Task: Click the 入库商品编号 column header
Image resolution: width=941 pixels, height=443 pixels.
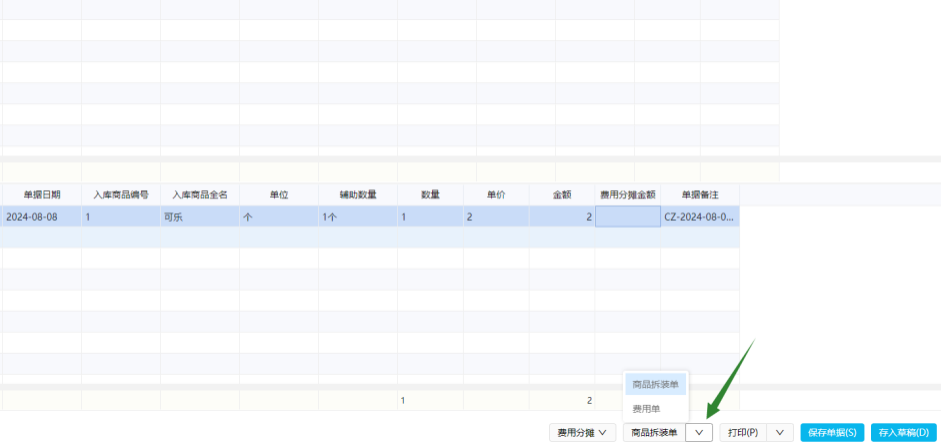Action: 120,194
